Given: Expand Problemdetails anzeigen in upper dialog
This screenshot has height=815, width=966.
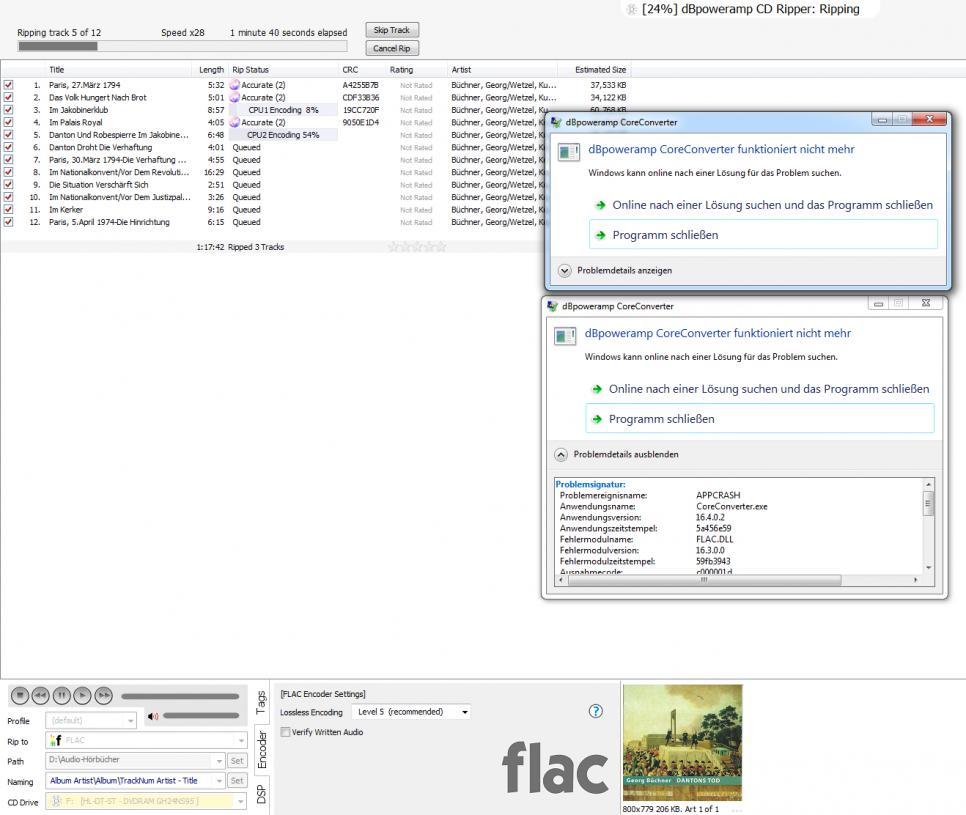Looking at the screenshot, I should tap(565, 270).
